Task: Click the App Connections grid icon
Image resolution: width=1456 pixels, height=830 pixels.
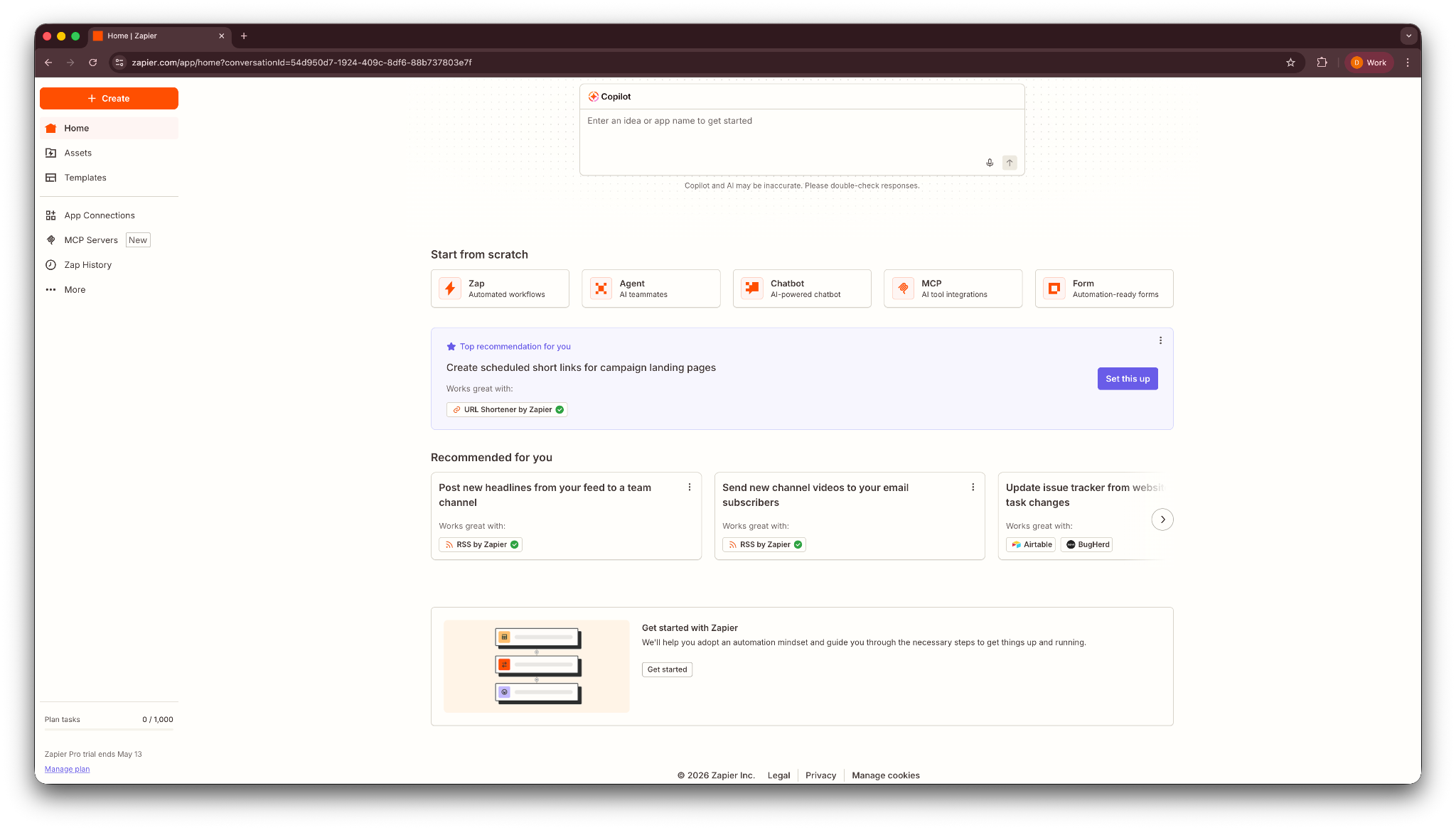Action: [x=50, y=215]
